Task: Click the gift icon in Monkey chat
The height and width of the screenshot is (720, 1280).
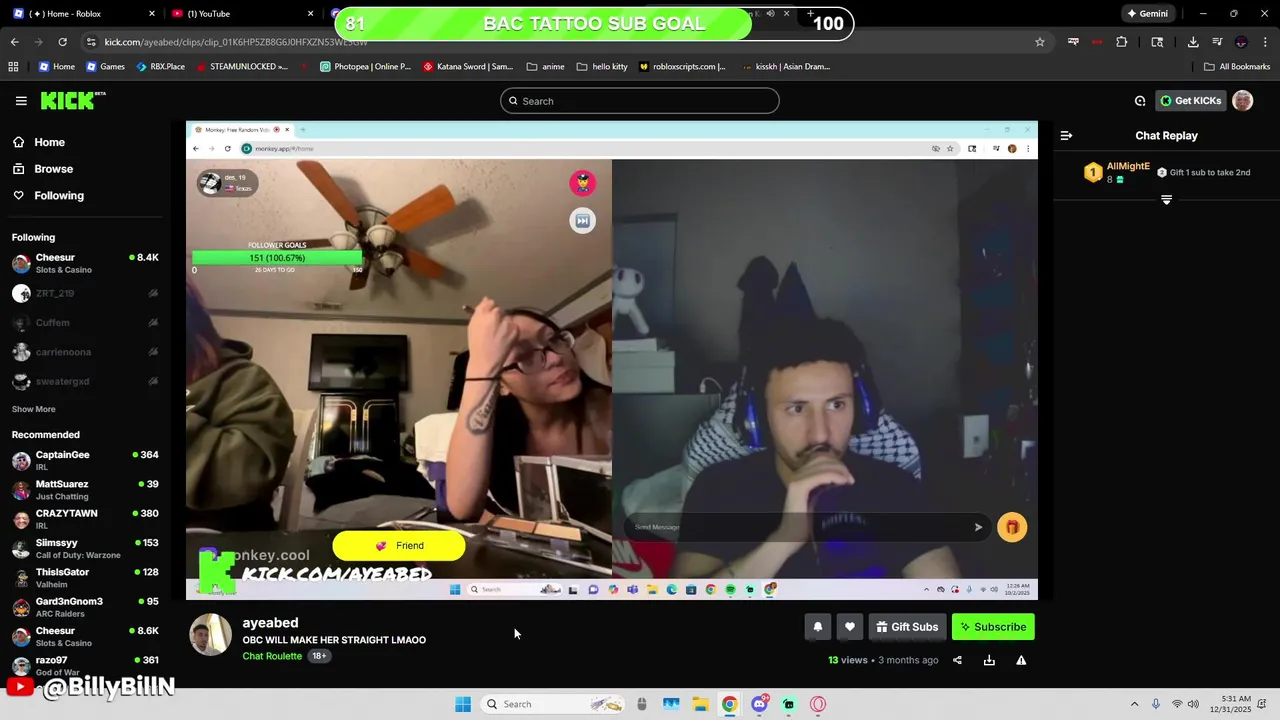Action: click(x=1012, y=527)
